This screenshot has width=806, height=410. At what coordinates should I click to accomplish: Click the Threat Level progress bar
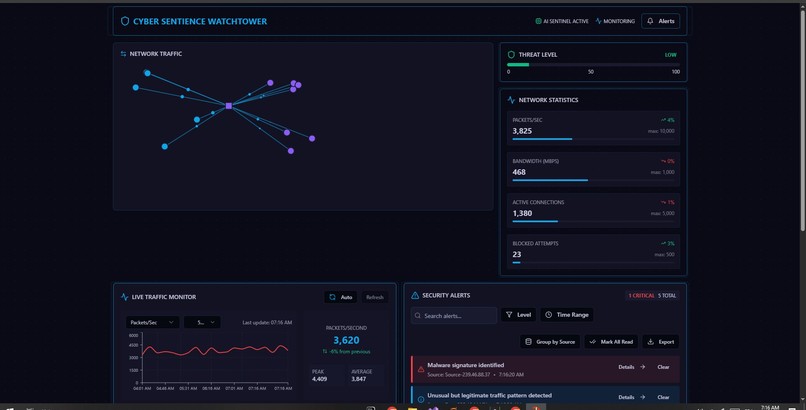[593, 65]
